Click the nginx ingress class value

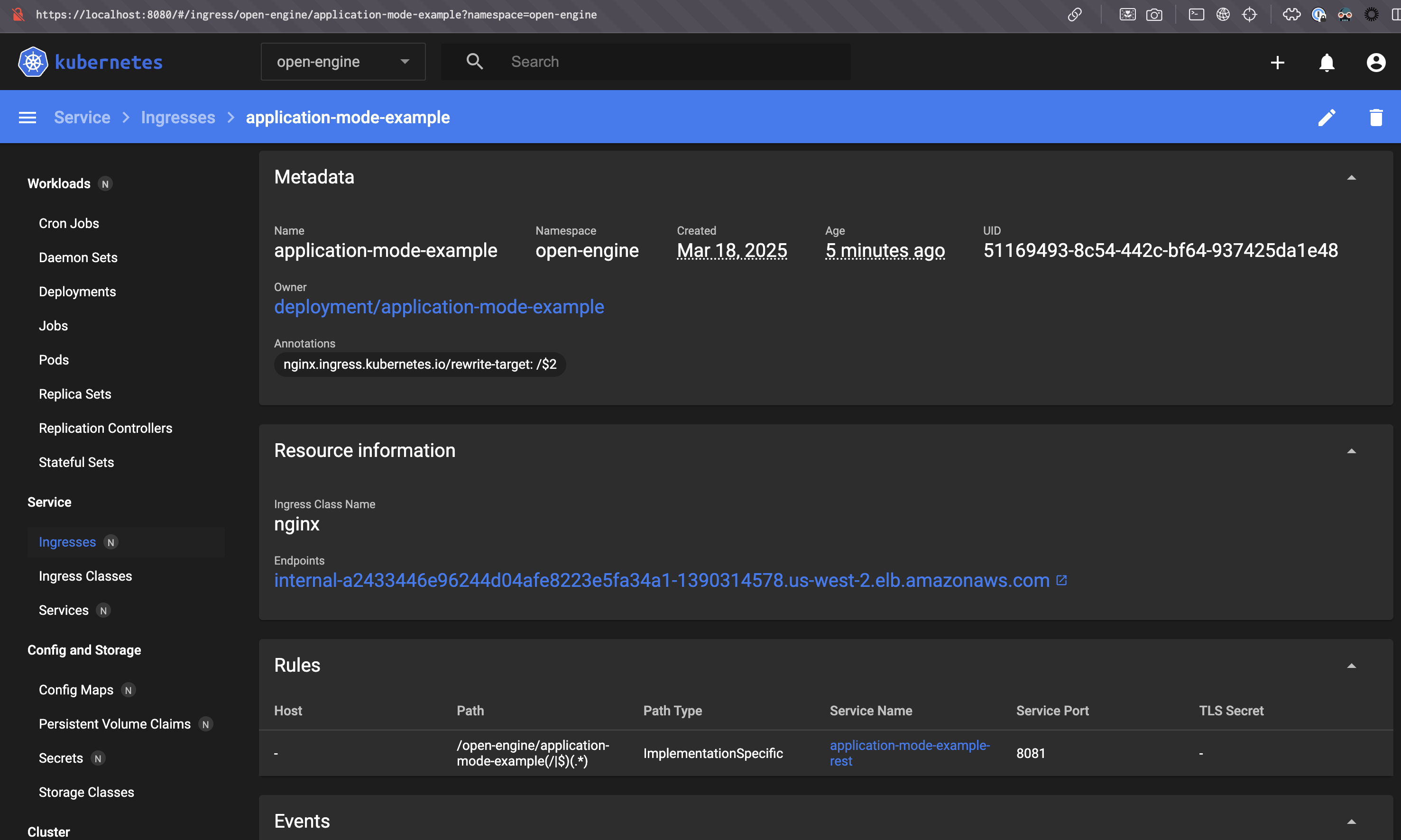(297, 524)
